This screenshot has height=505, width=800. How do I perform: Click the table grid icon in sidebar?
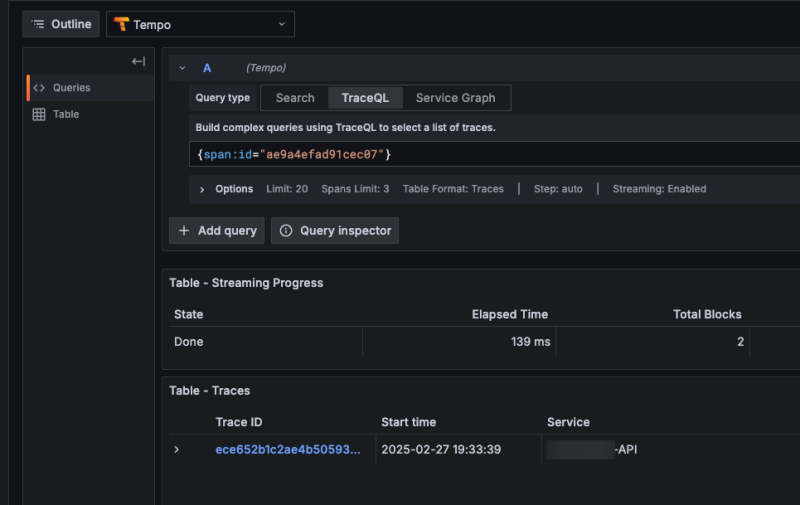tap(39, 115)
